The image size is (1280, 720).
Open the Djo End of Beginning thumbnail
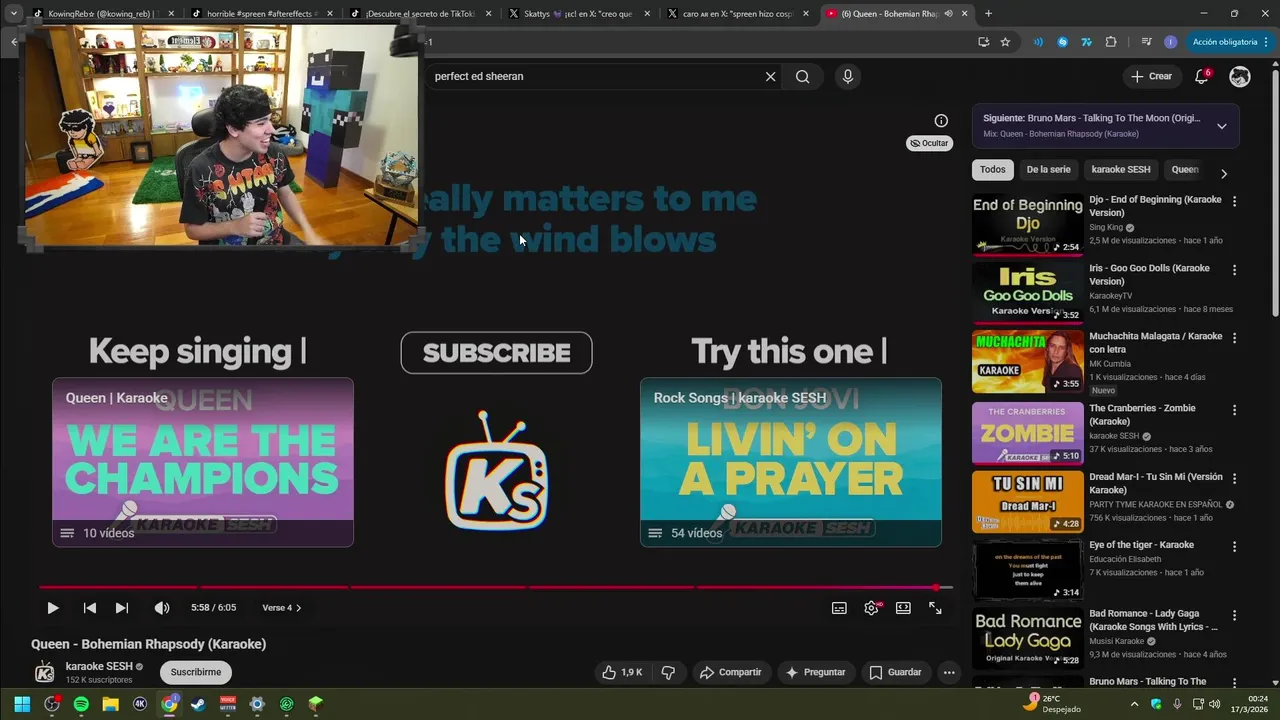1028,225
